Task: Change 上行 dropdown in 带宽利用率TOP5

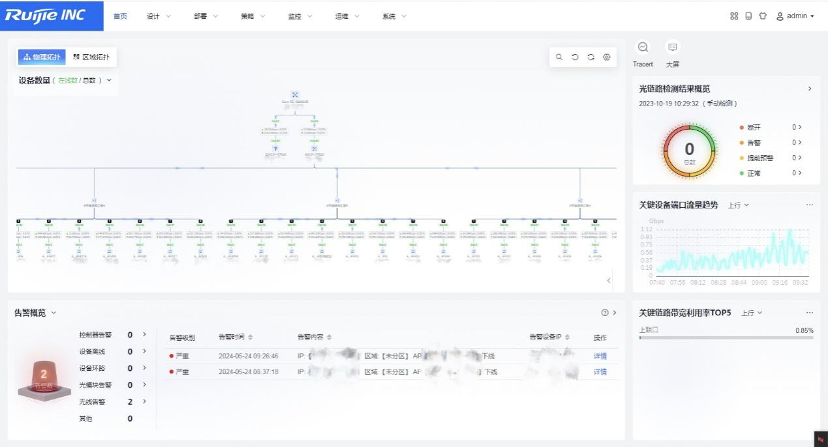Action: (x=751, y=313)
